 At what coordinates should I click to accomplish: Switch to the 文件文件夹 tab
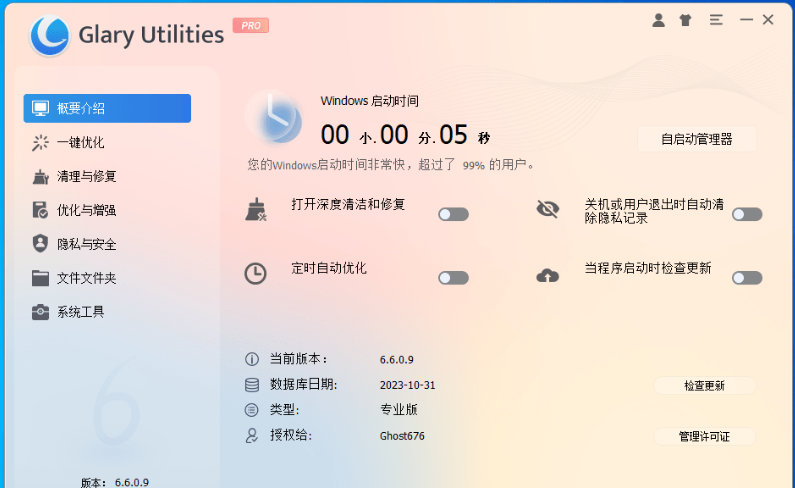coord(107,278)
